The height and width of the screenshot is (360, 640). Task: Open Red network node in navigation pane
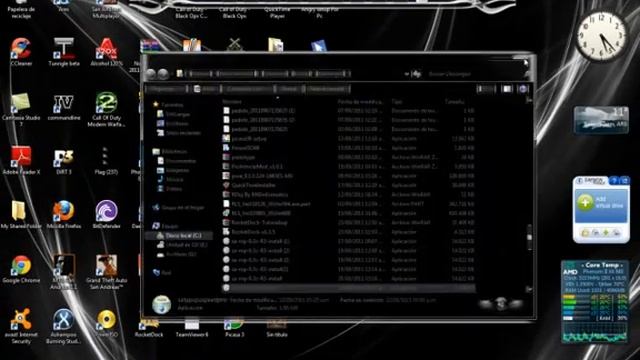(x=162, y=272)
